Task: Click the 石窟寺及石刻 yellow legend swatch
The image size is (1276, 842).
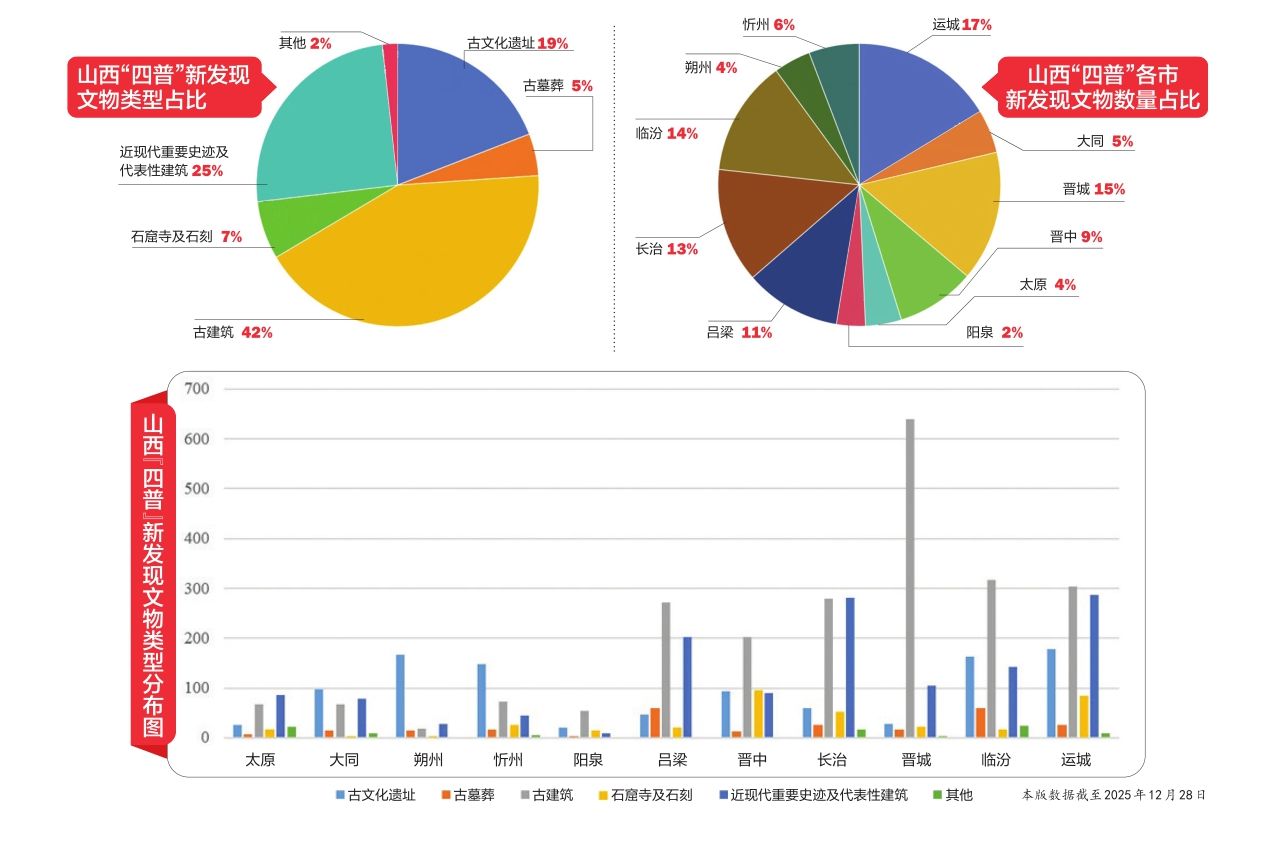Action: [603, 796]
